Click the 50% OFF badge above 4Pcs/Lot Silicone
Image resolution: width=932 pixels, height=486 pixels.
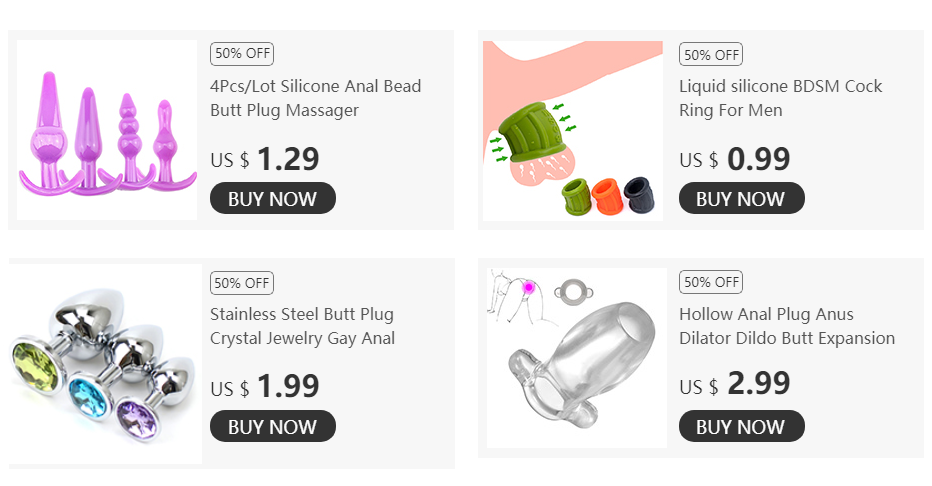[241, 54]
